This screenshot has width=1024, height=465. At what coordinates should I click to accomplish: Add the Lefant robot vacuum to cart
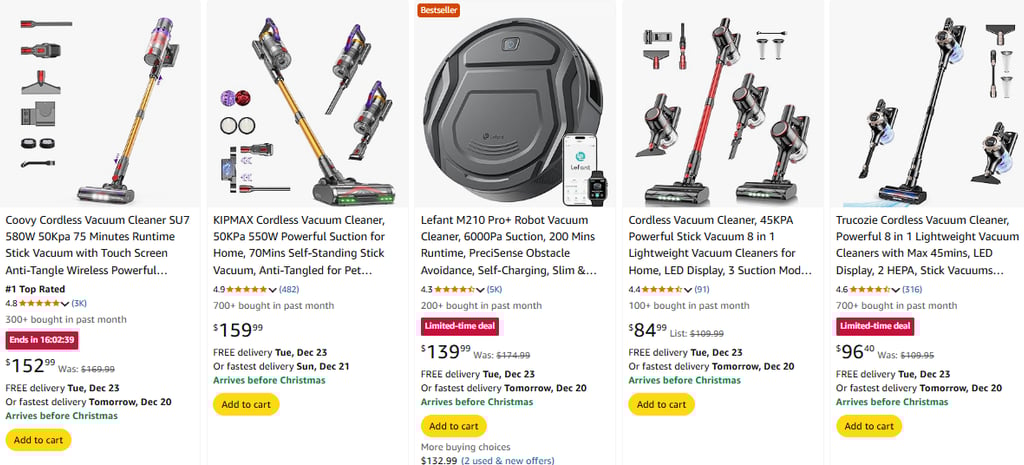pos(453,425)
